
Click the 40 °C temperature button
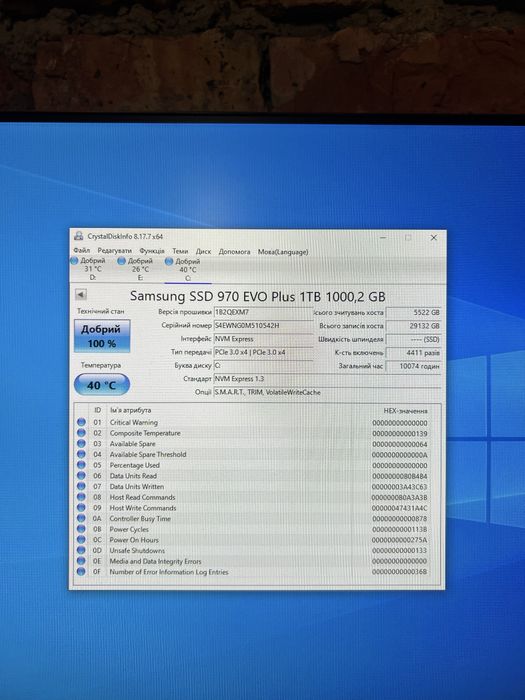click(x=102, y=385)
